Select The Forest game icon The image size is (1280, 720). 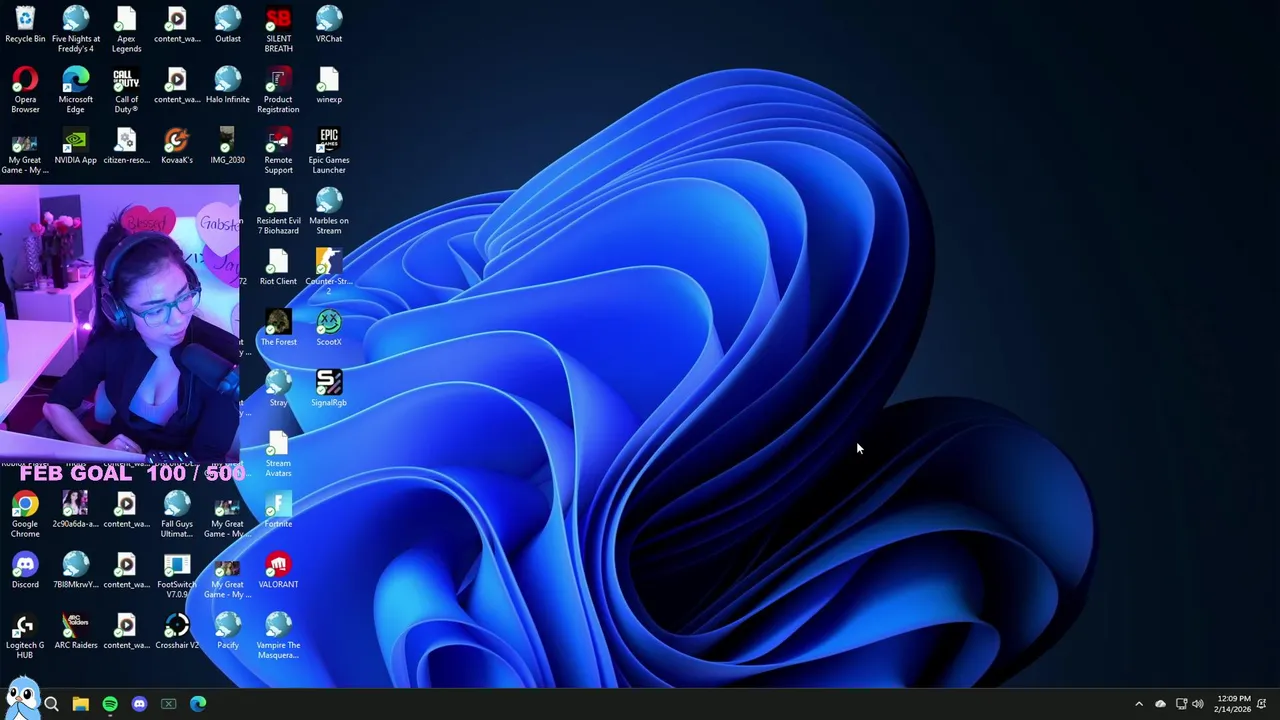(278, 328)
